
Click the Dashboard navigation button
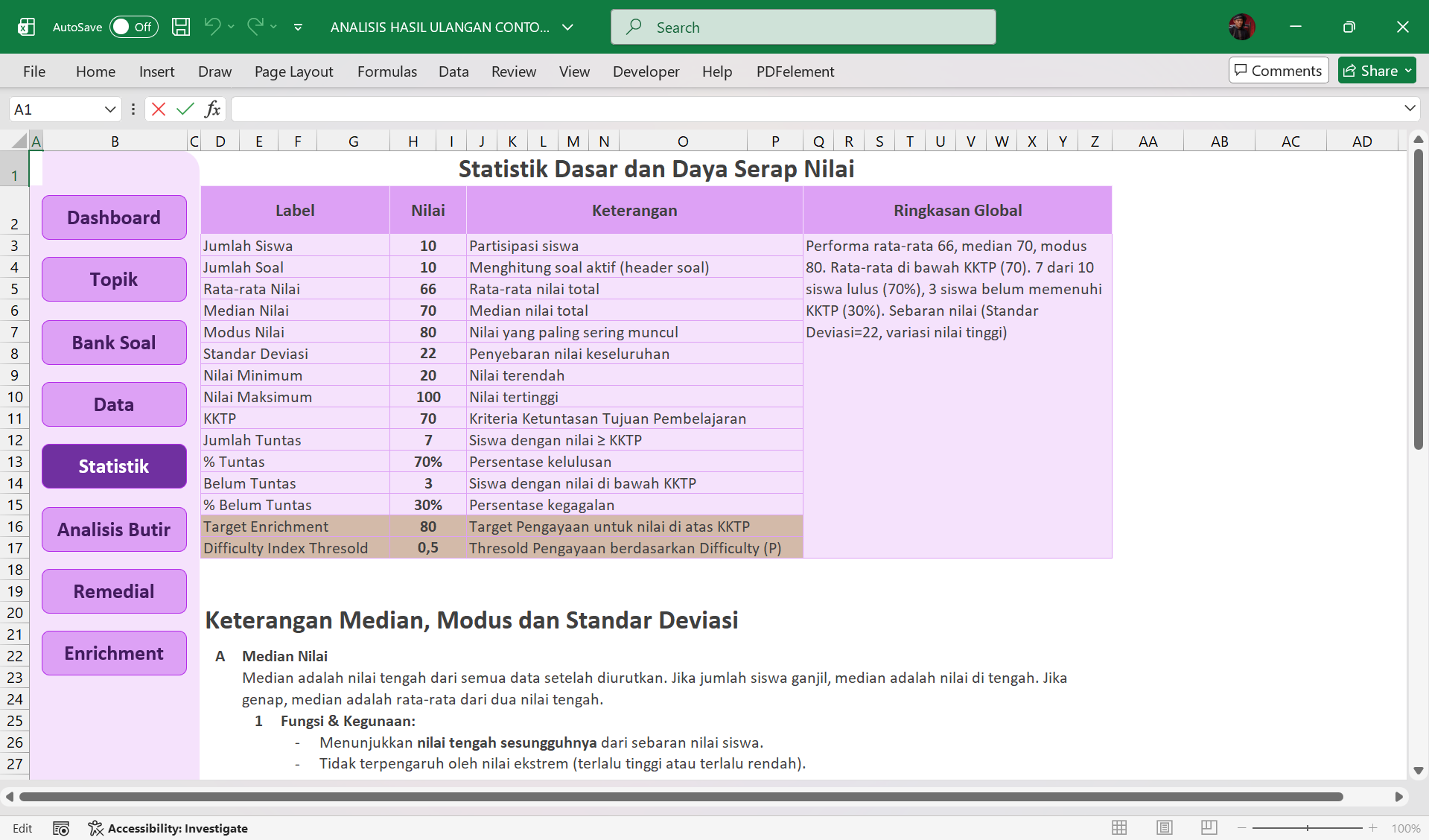(114, 217)
